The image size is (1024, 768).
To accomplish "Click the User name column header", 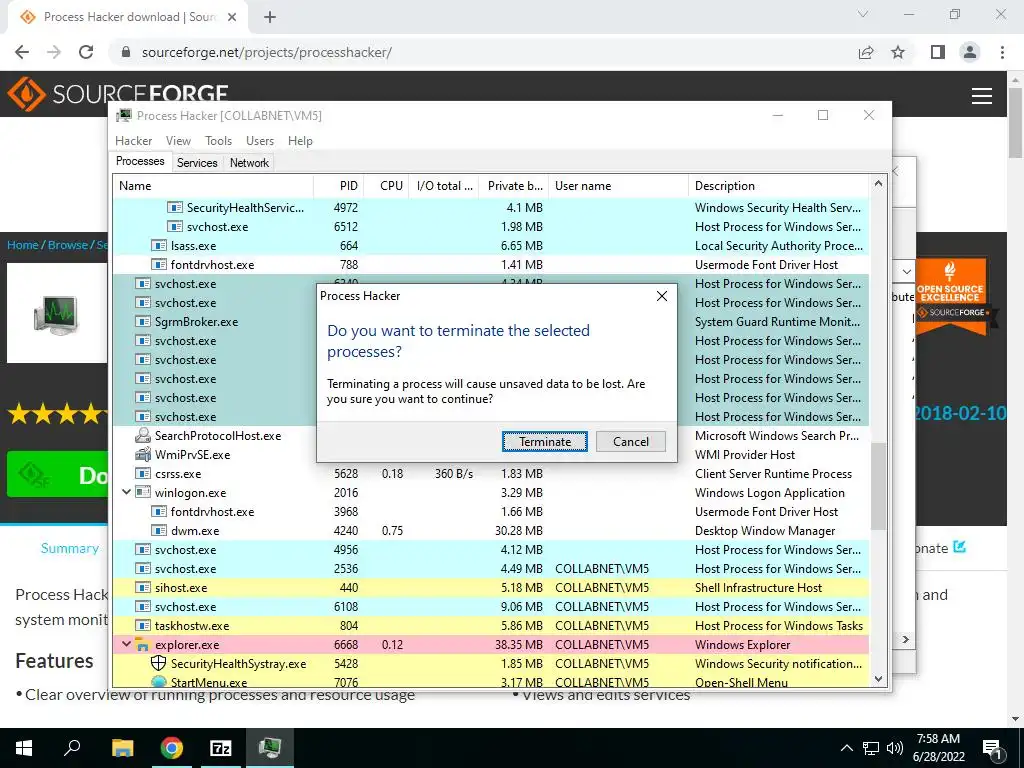I will tap(618, 185).
